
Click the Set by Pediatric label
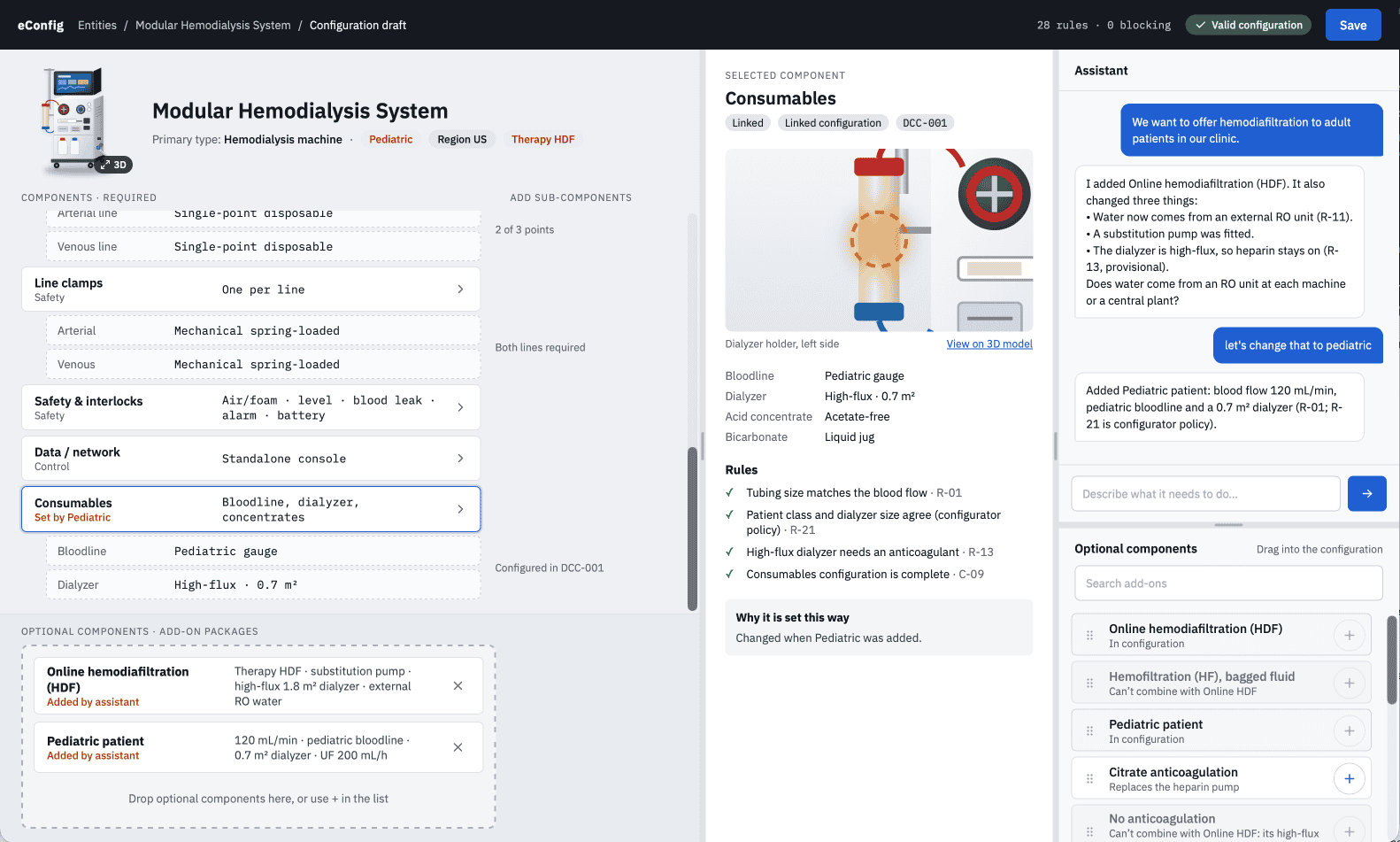pos(73,518)
